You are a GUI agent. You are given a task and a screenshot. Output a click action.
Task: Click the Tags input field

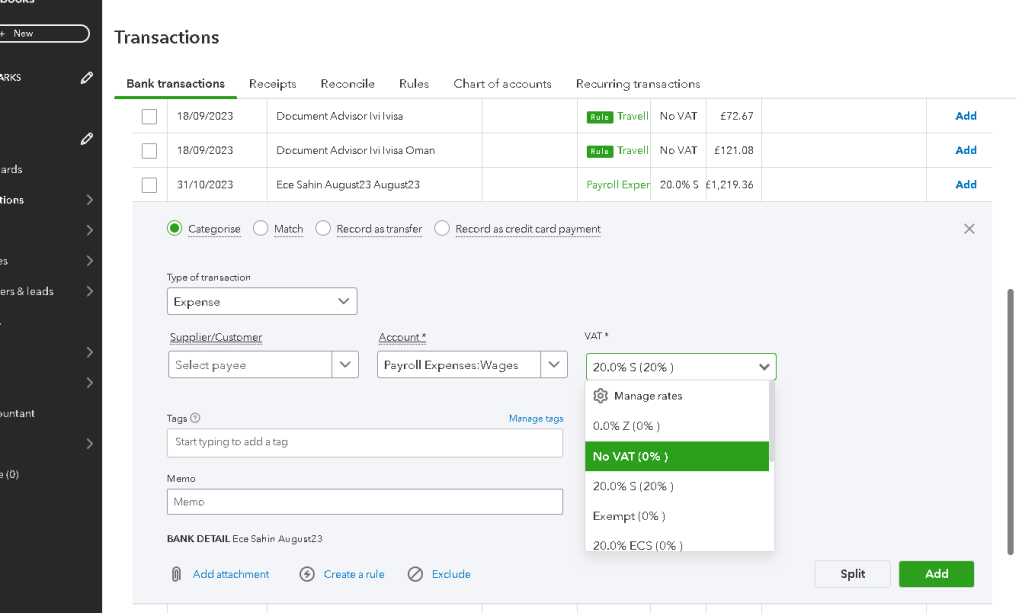(365, 442)
